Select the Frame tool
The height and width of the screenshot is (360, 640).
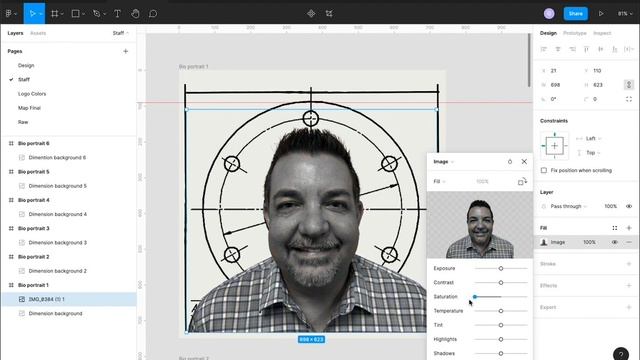tap(54, 13)
